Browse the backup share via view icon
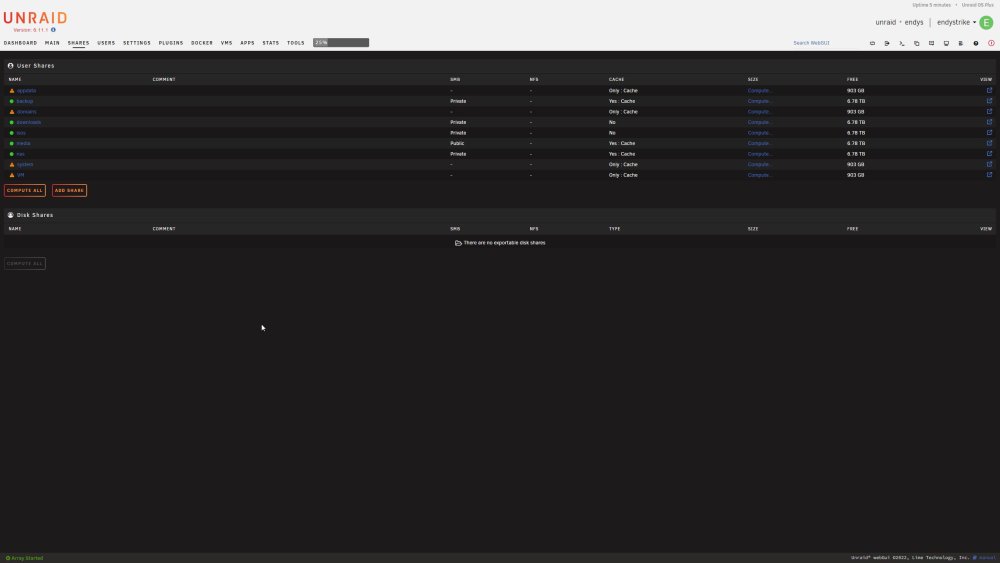The height and width of the screenshot is (563, 1000). [989, 101]
